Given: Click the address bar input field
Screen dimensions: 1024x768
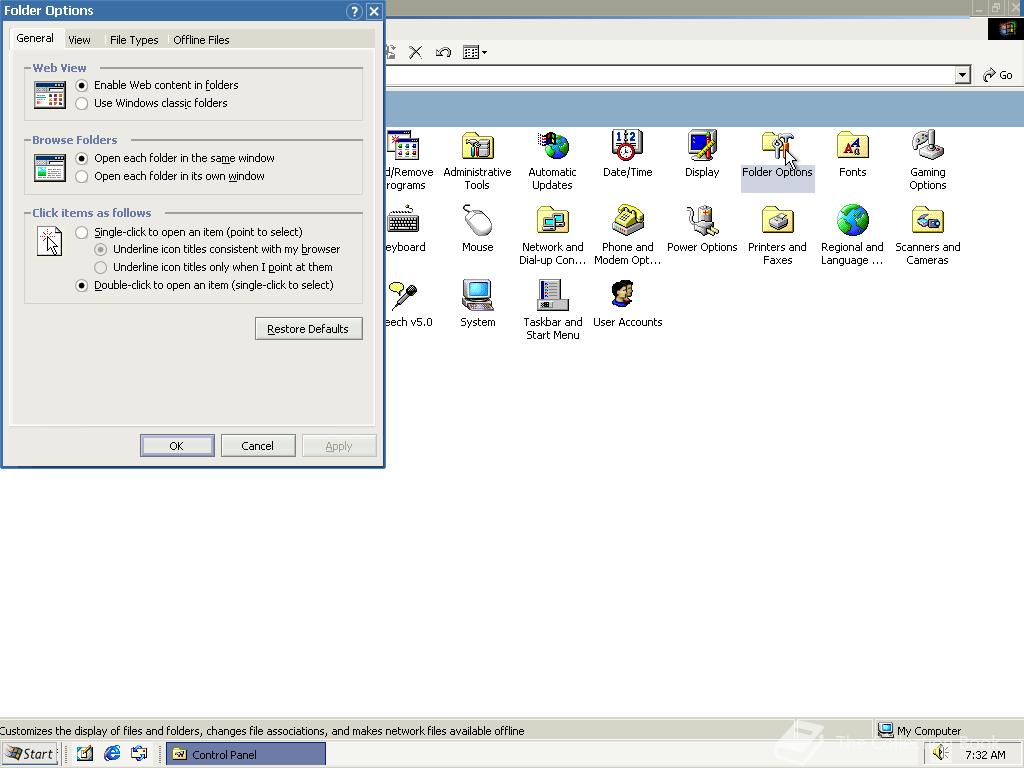Looking at the screenshot, I should [669, 75].
